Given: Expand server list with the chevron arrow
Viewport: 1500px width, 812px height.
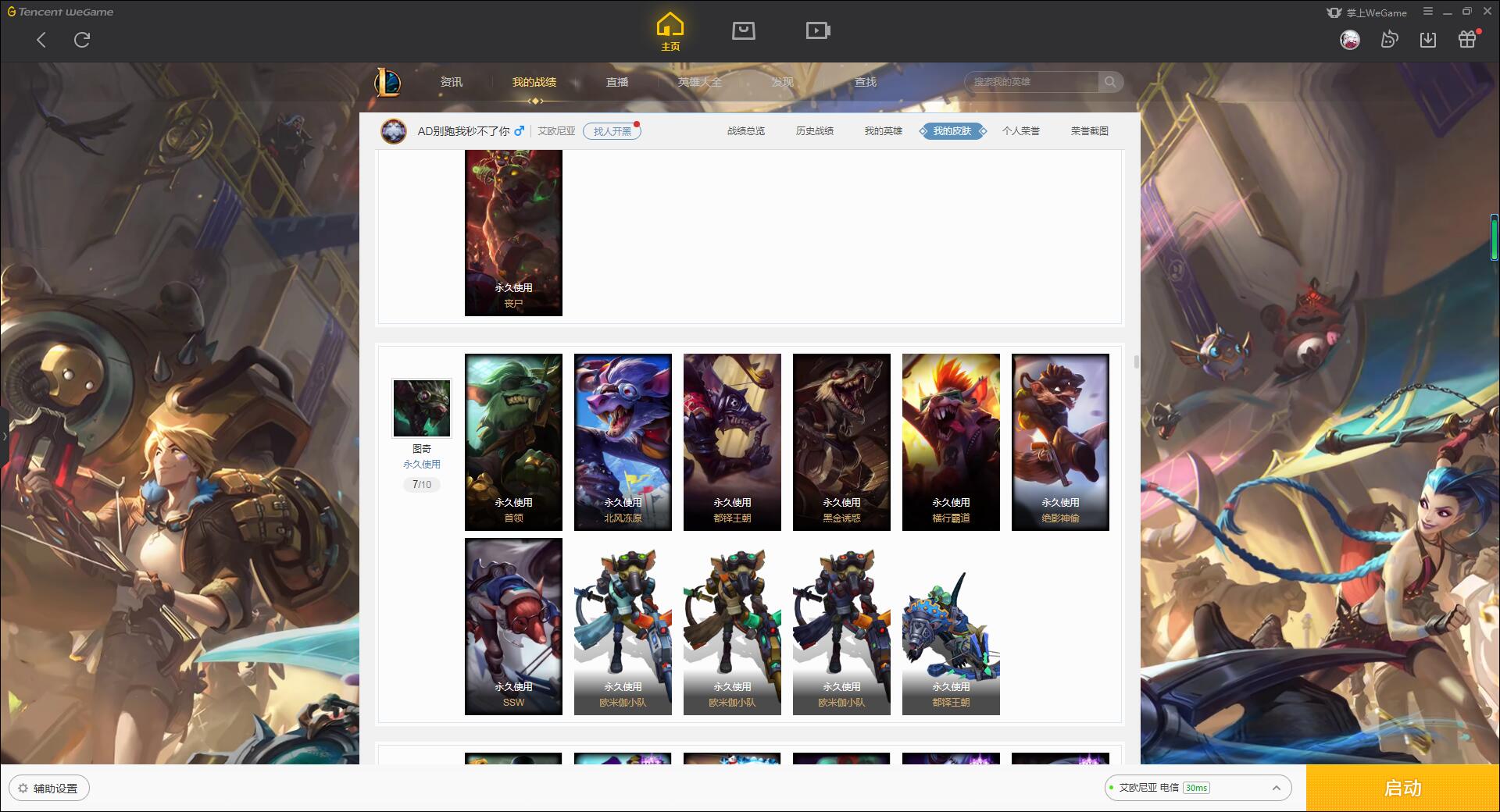Looking at the screenshot, I should click(1276, 788).
